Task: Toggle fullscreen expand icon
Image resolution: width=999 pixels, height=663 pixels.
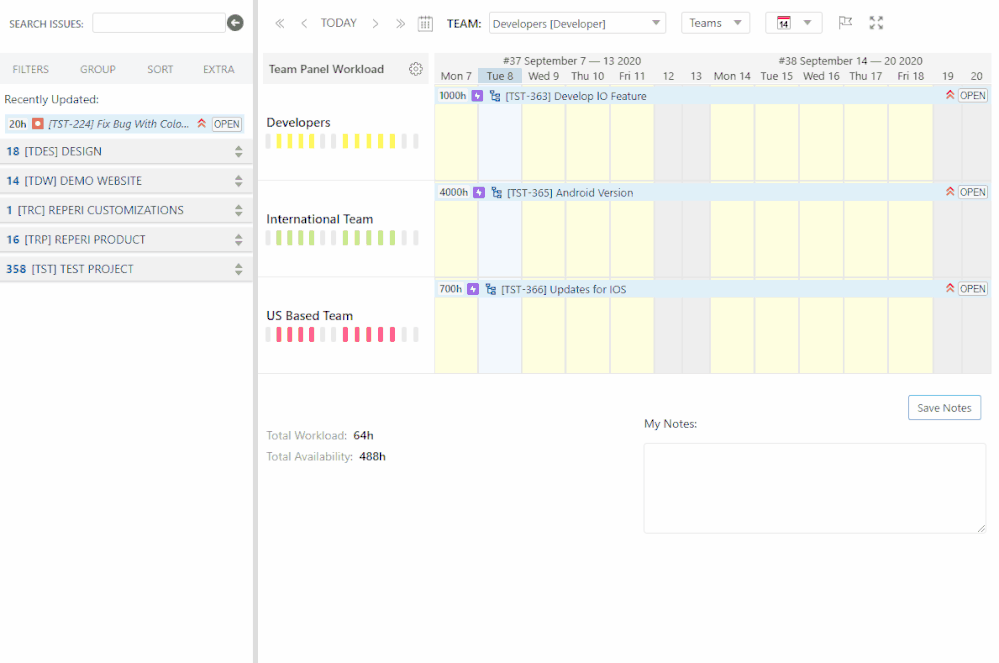Action: point(876,23)
